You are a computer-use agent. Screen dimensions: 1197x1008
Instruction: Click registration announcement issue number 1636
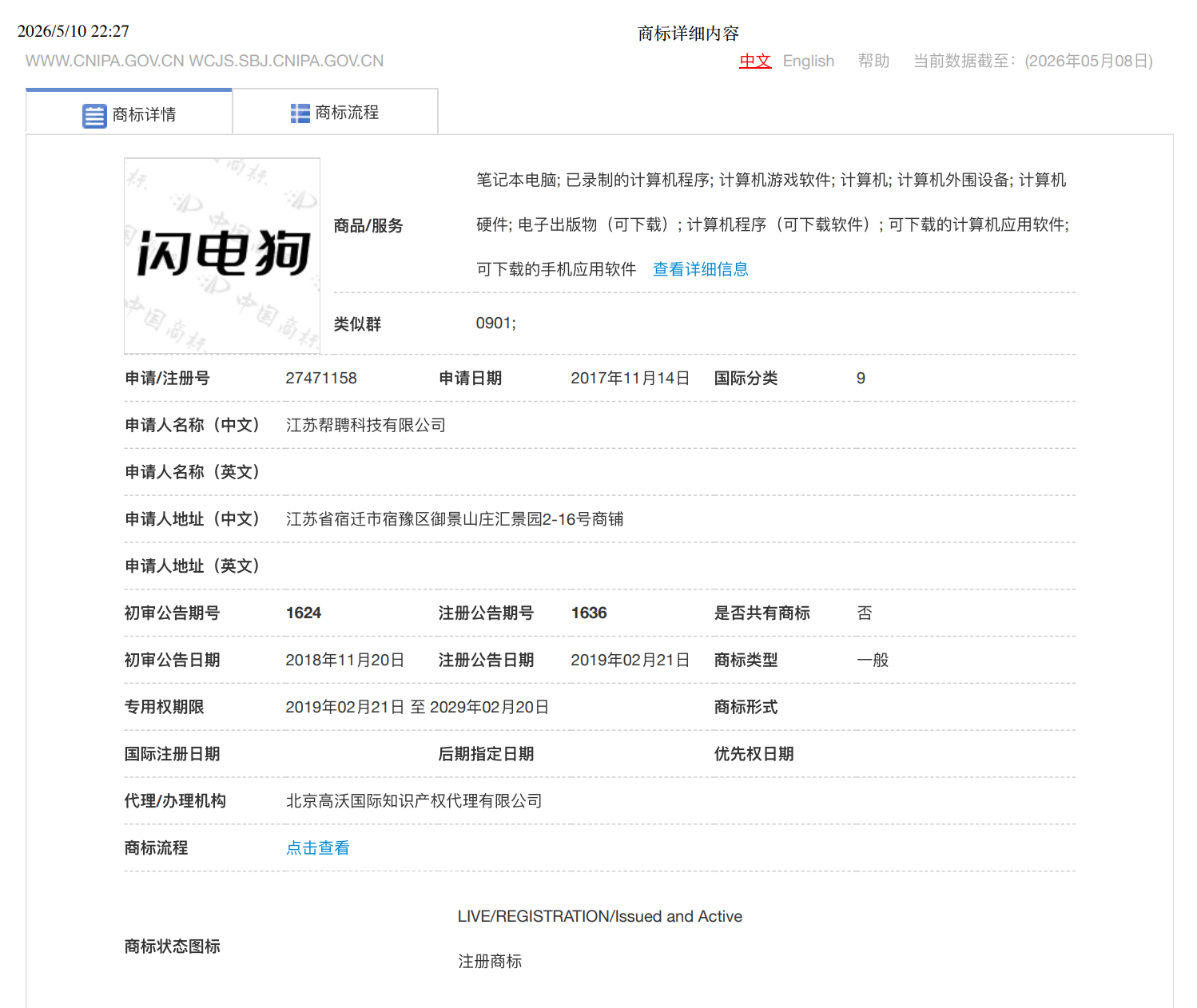pos(589,613)
